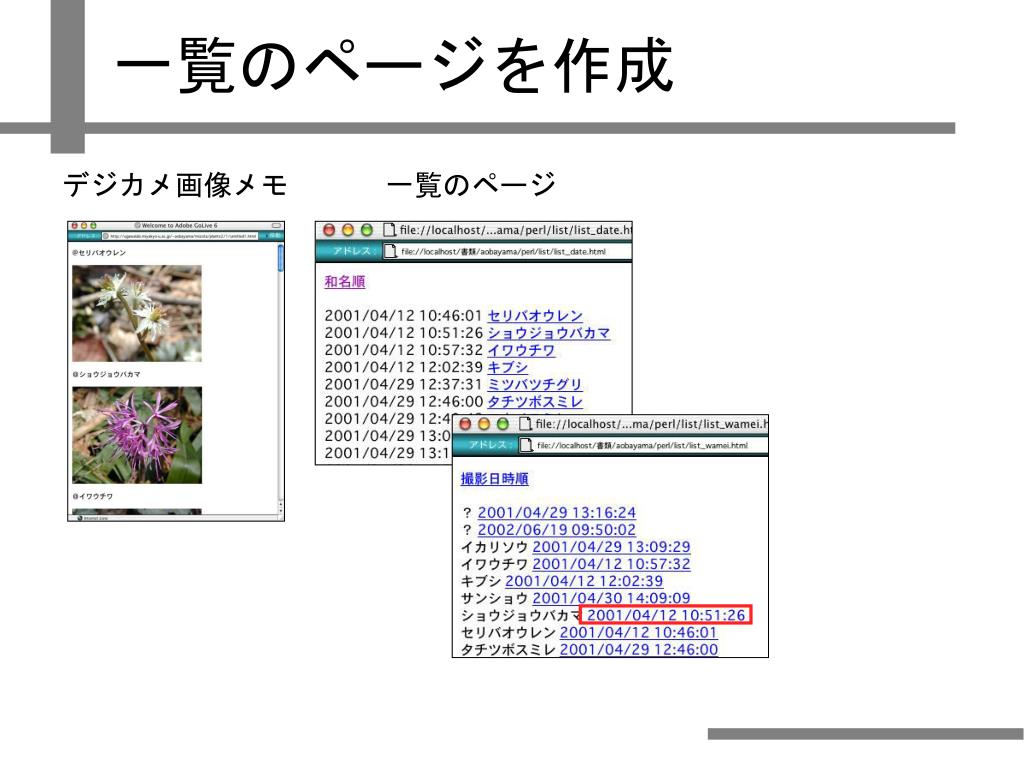The height and width of the screenshot is (768, 1024).
Task: Open the 2001/04/29 13:16:24 link
Action: click(557, 513)
